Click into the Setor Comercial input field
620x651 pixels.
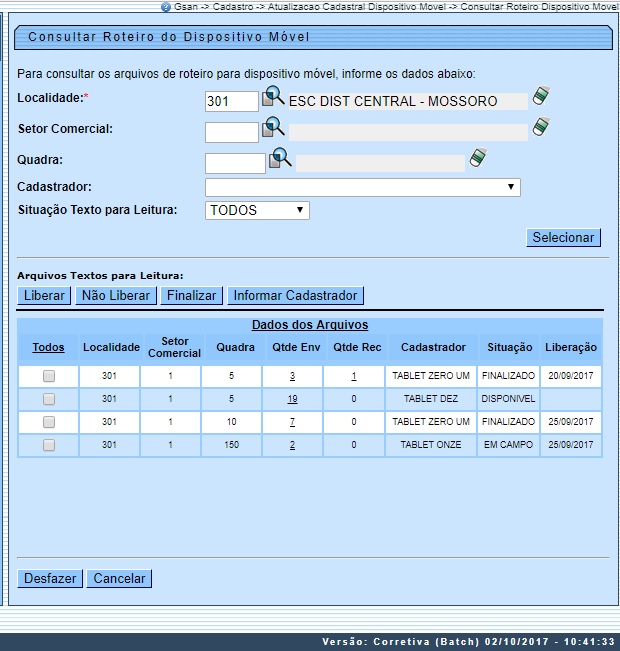(231, 132)
